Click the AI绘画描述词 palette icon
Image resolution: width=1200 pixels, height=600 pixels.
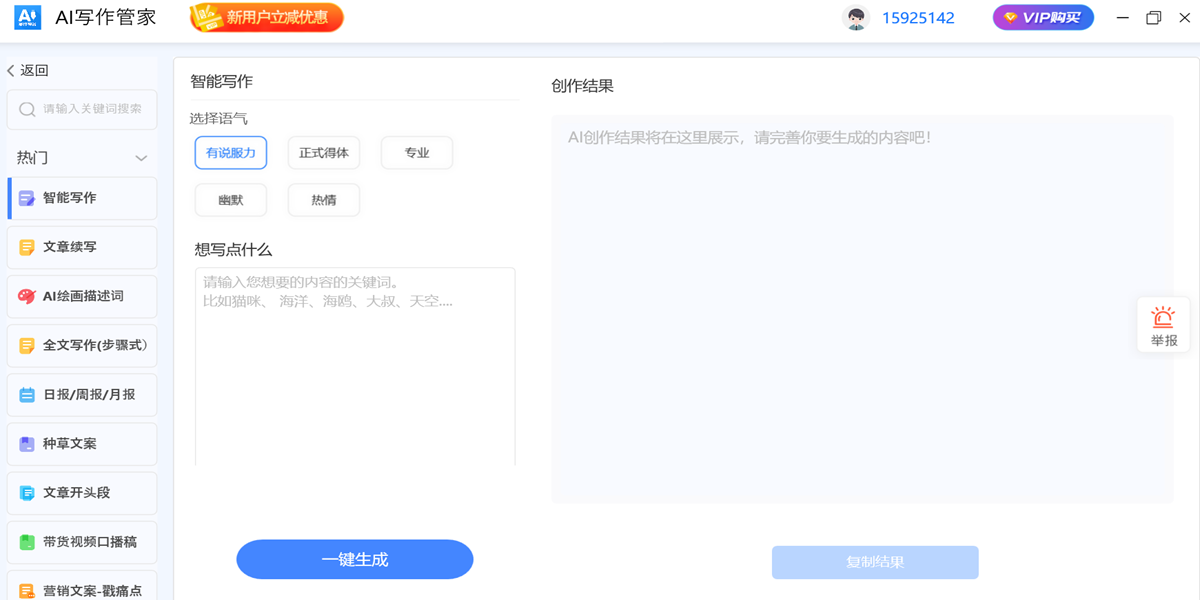tap(25, 296)
